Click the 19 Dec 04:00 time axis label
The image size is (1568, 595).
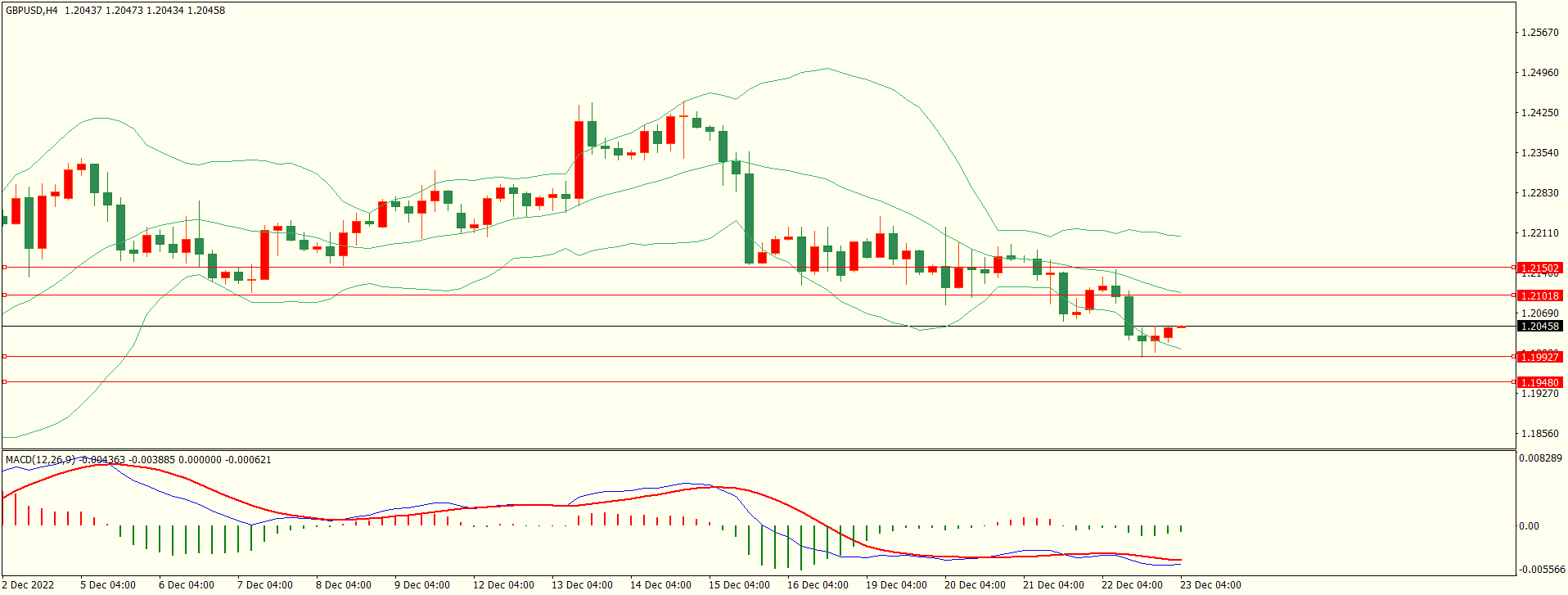click(x=896, y=585)
